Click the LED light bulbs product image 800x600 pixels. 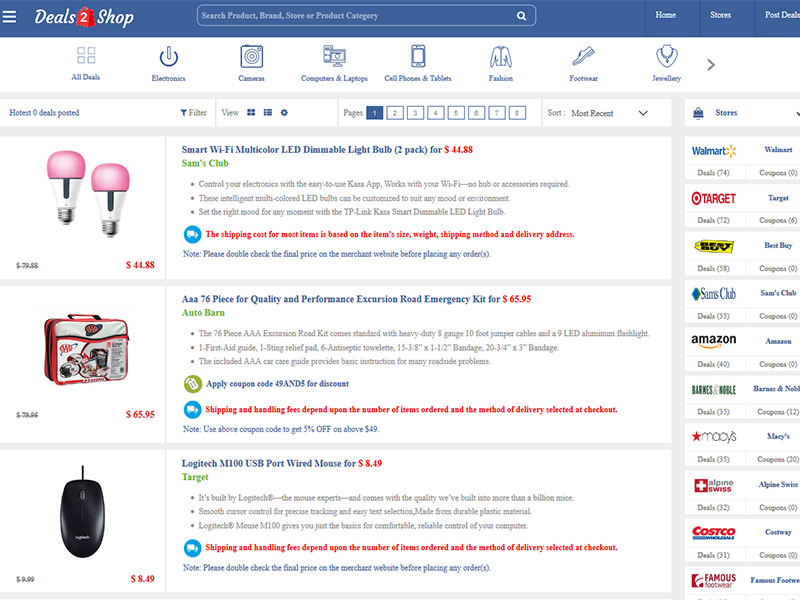click(87, 193)
